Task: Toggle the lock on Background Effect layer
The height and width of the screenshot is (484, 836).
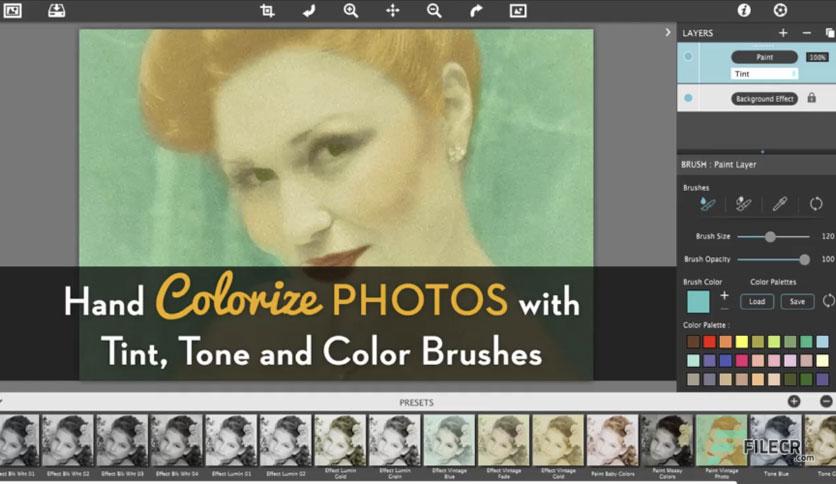Action: coord(811,98)
